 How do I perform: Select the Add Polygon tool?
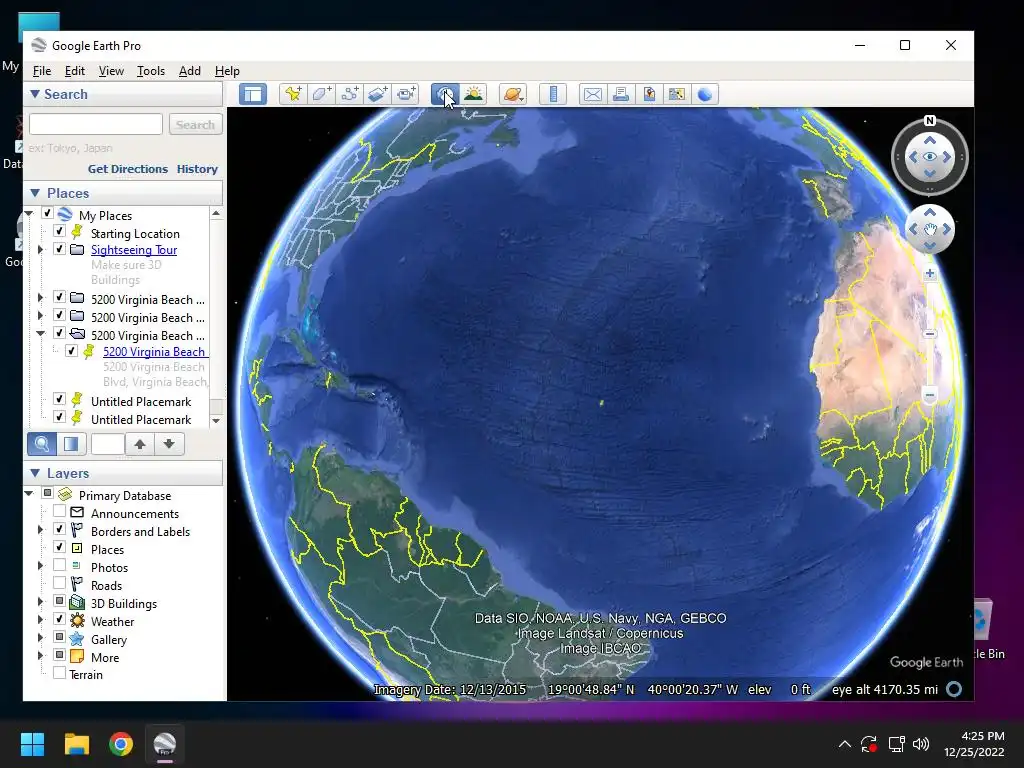point(321,94)
